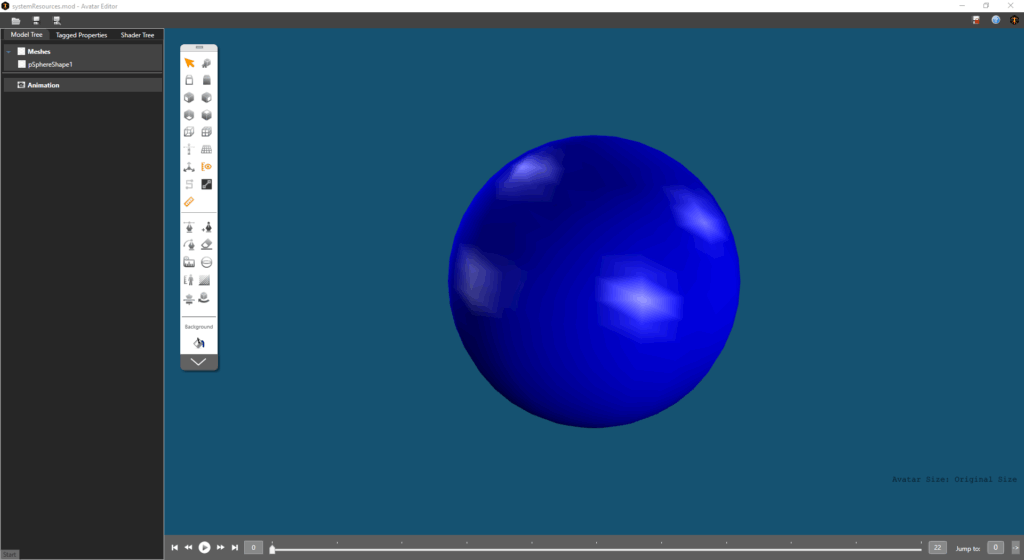The width and height of the screenshot is (1024, 560).
Task: Toggle the pSphereShape1 checkbox
Action: (x=21, y=64)
